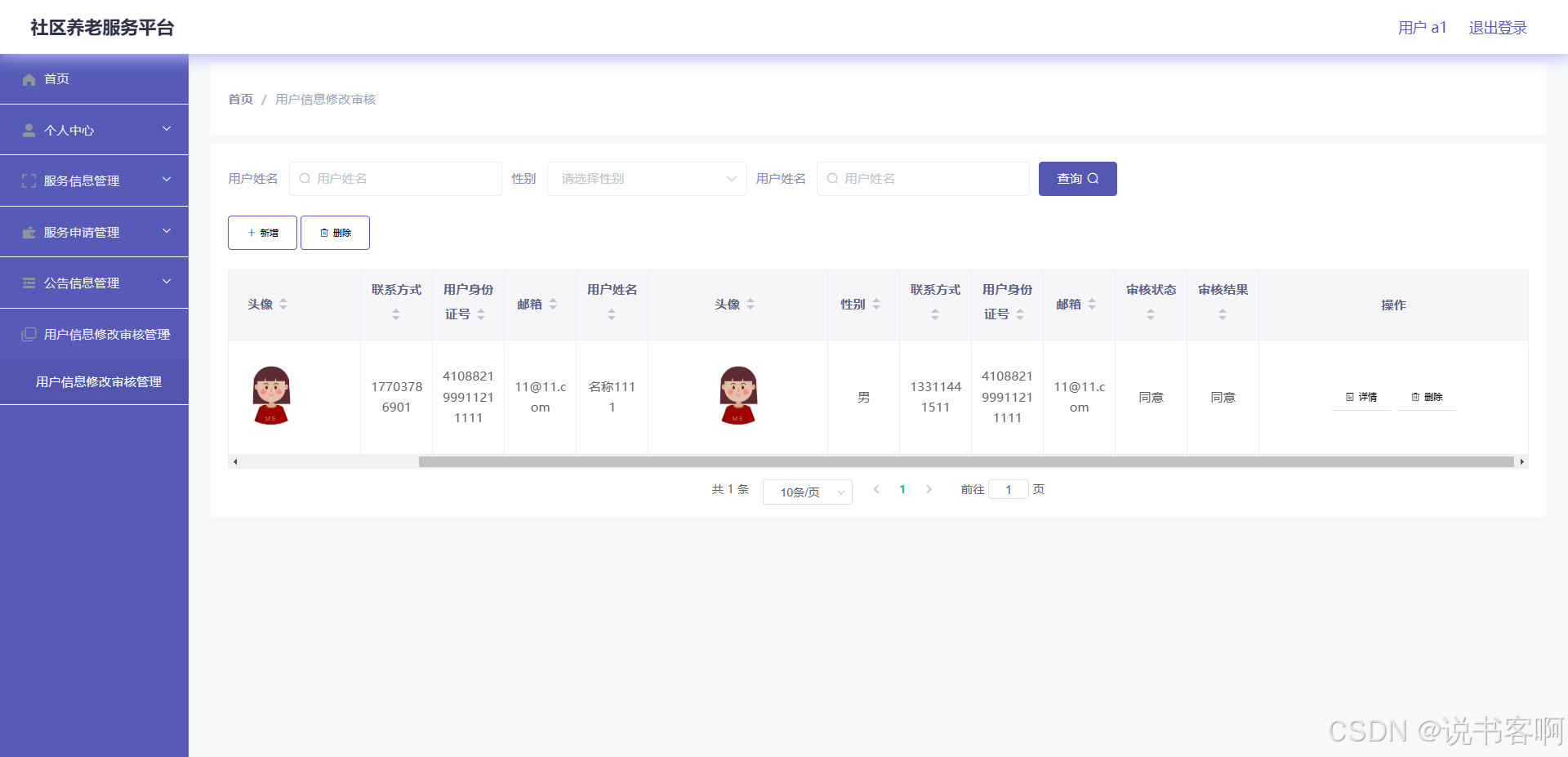Click the 共 1 条 total count
This screenshot has width=1568, height=757.
click(x=730, y=489)
